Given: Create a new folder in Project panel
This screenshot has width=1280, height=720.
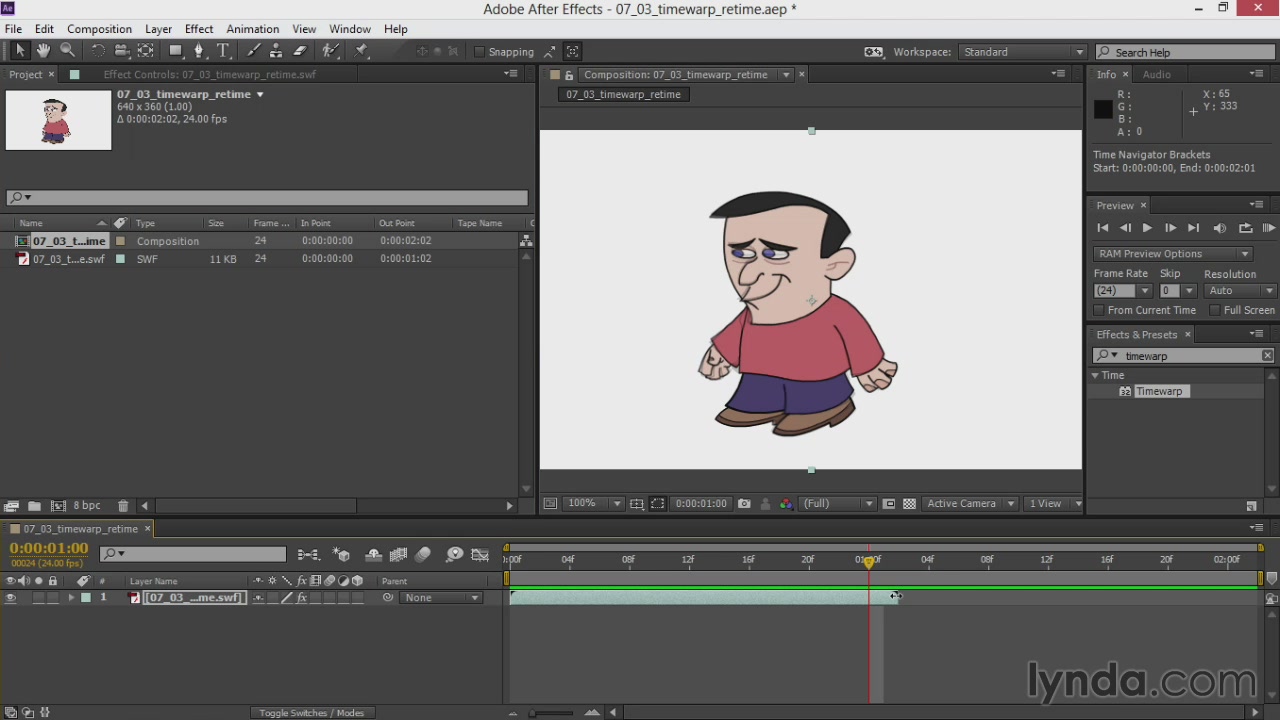Looking at the screenshot, I should click(34, 506).
